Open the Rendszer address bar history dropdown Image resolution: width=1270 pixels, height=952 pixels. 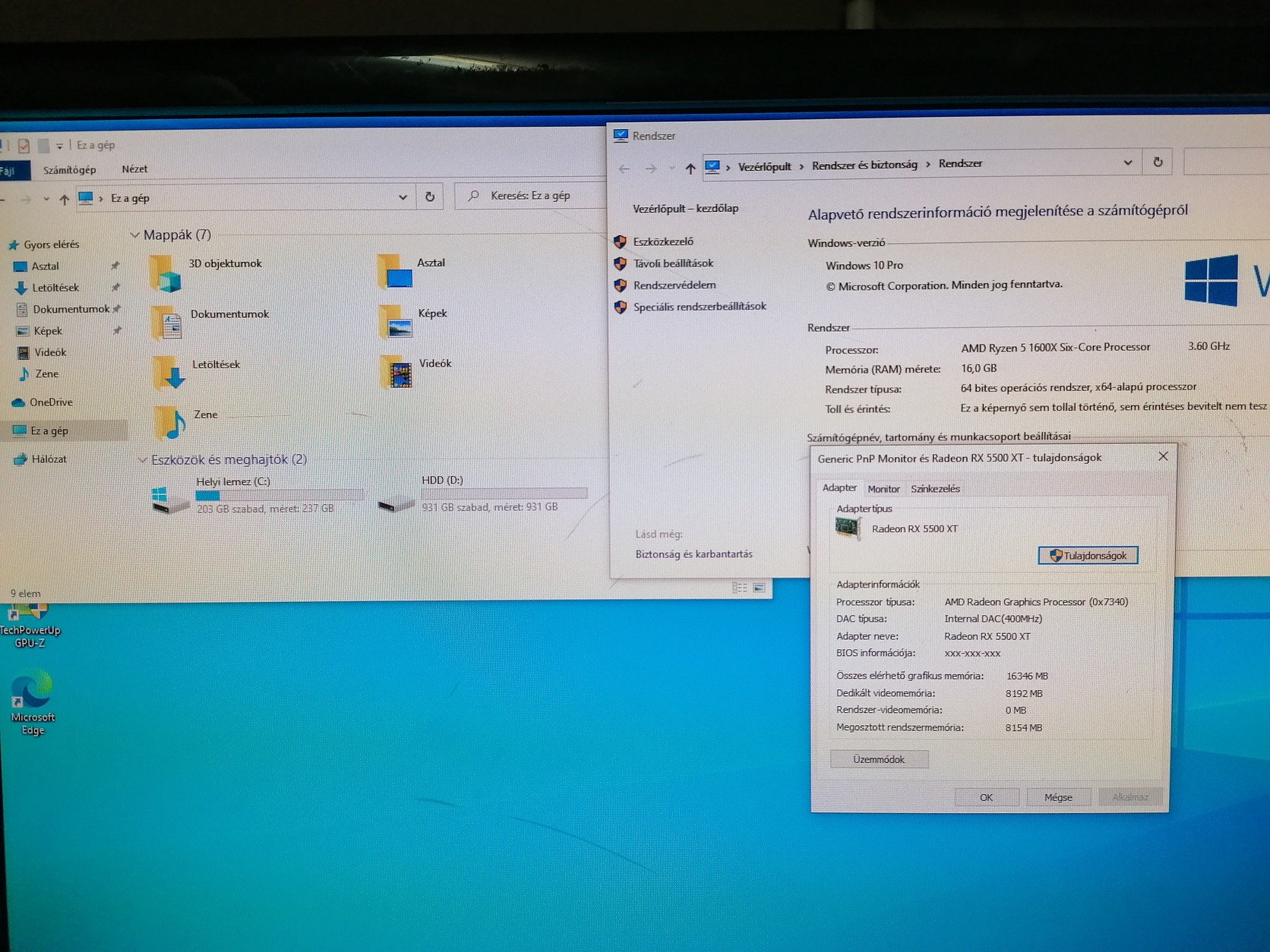pyautogui.click(x=1128, y=162)
